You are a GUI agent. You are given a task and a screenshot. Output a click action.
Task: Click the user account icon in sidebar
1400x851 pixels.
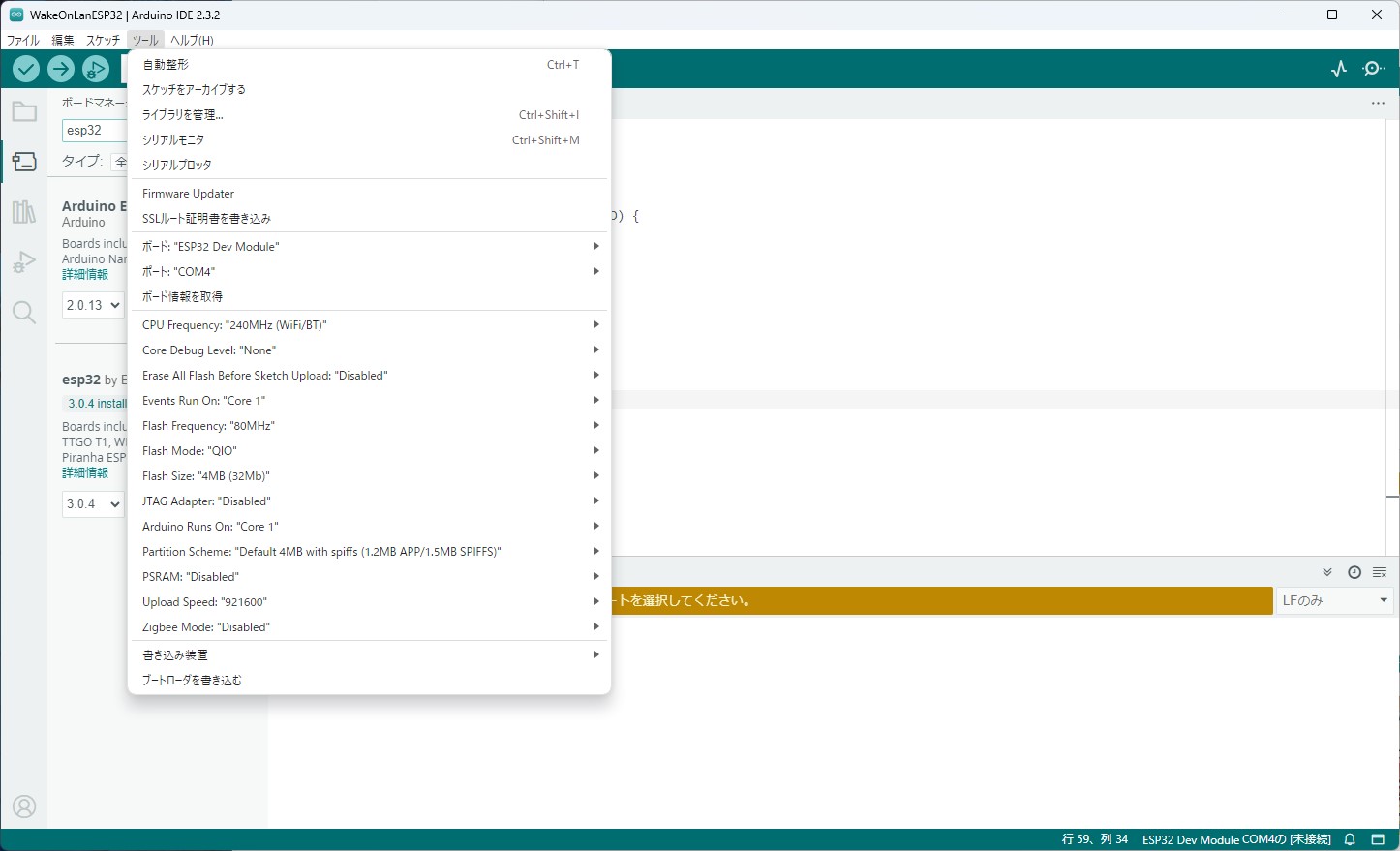point(24,806)
